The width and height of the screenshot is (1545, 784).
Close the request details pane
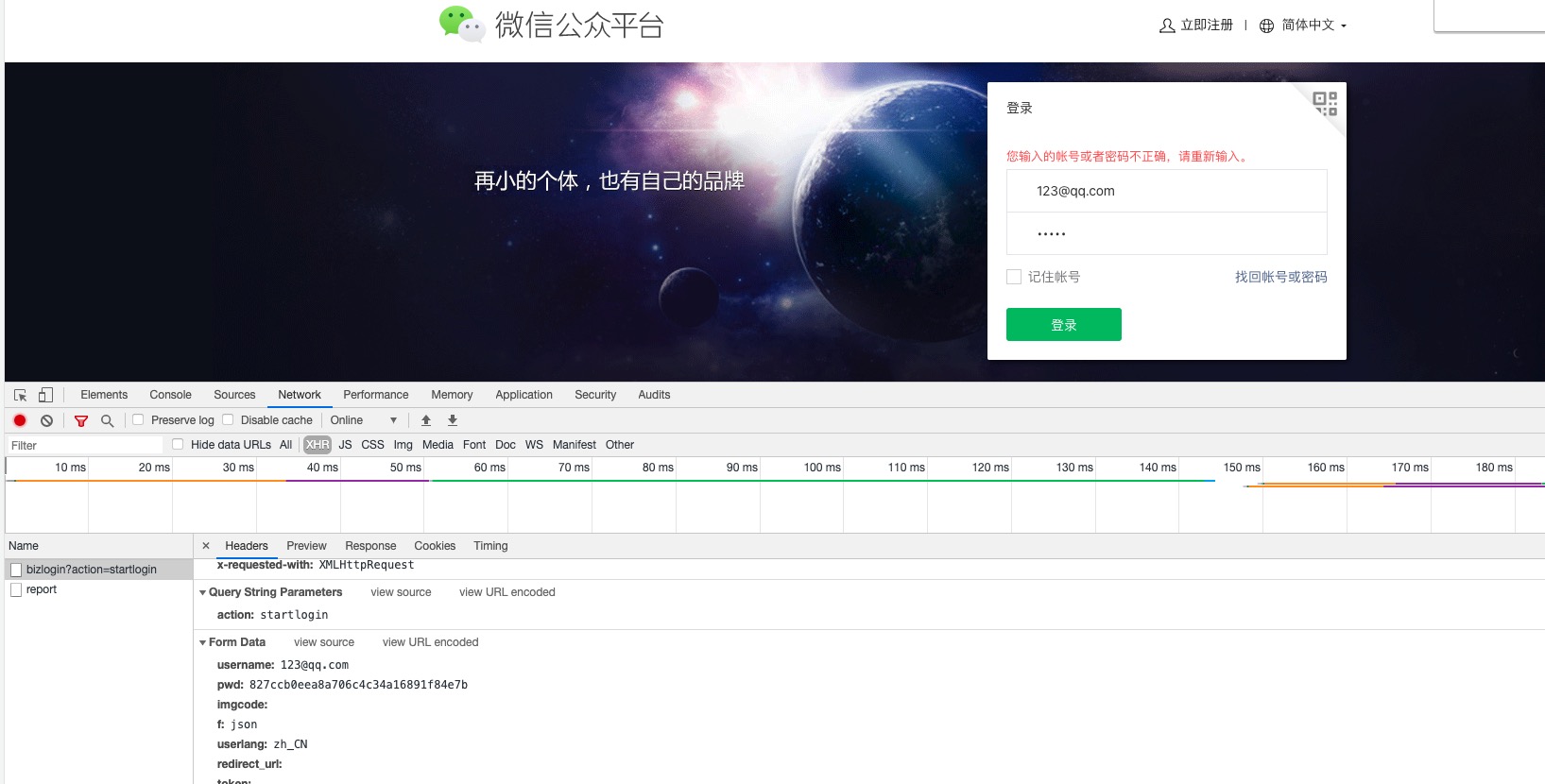tap(206, 546)
